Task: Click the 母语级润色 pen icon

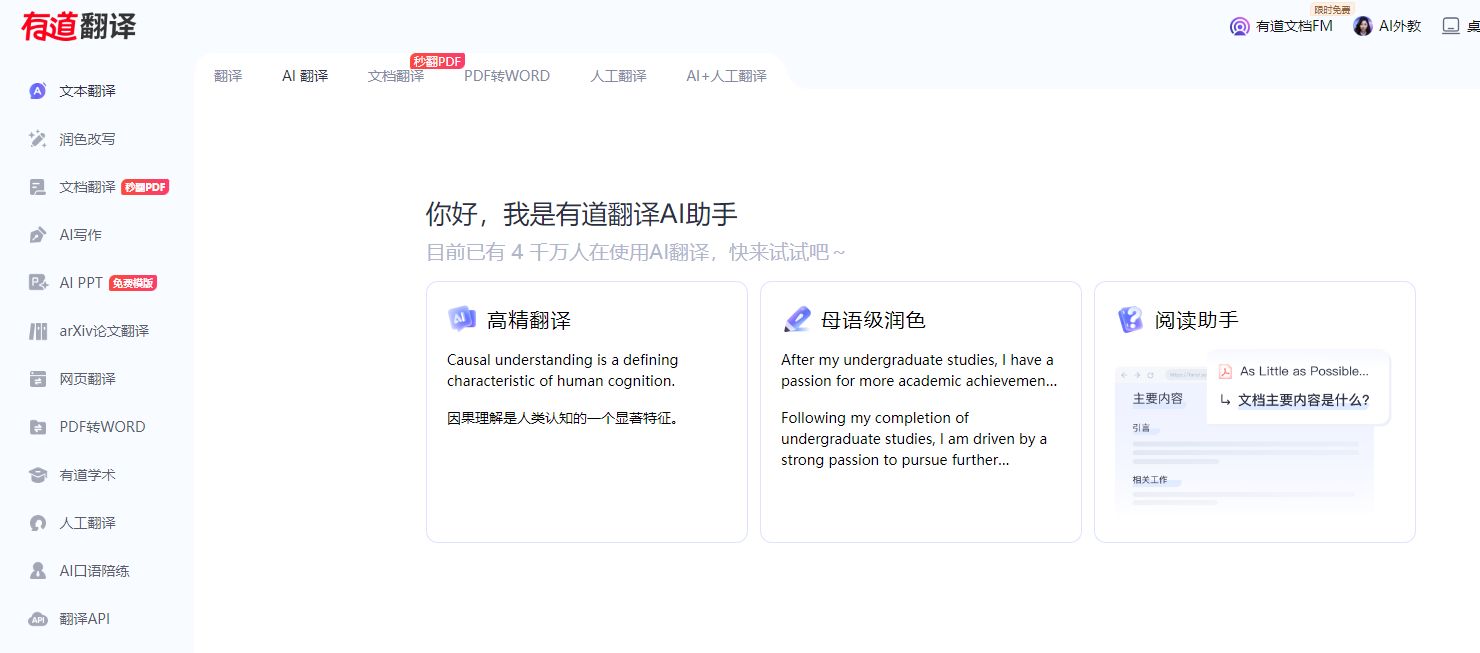Action: [x=796, y=319]
